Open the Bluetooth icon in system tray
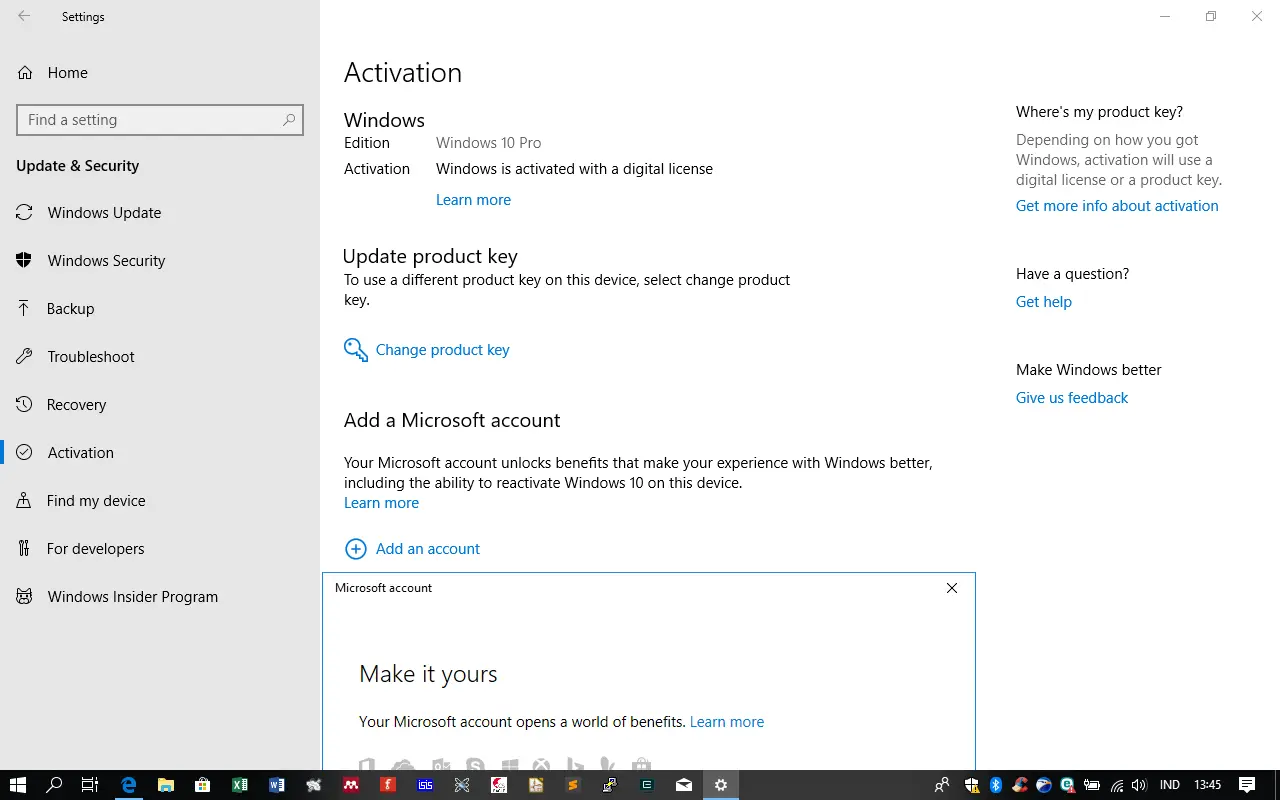 click(996, 785)
